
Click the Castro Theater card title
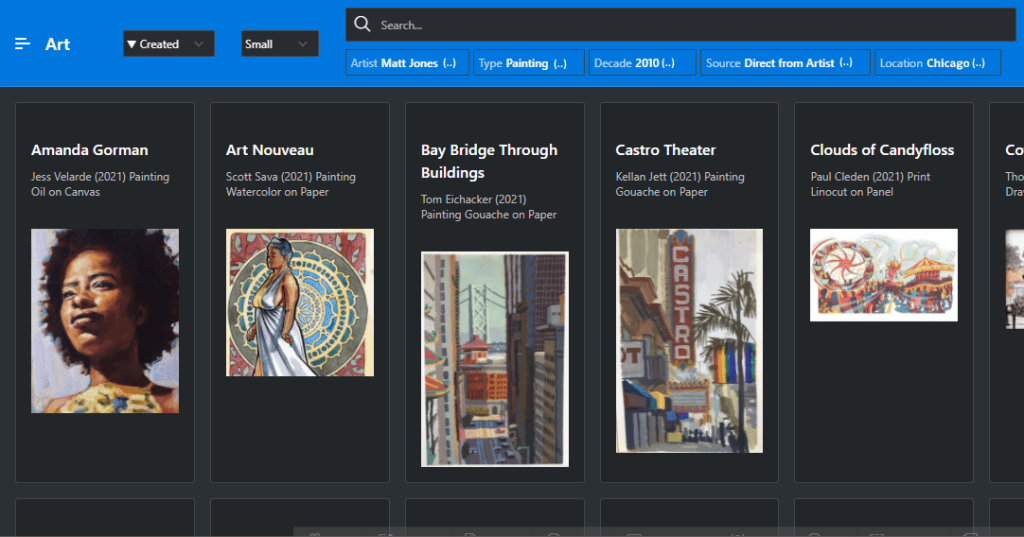(x=665, y=150)
